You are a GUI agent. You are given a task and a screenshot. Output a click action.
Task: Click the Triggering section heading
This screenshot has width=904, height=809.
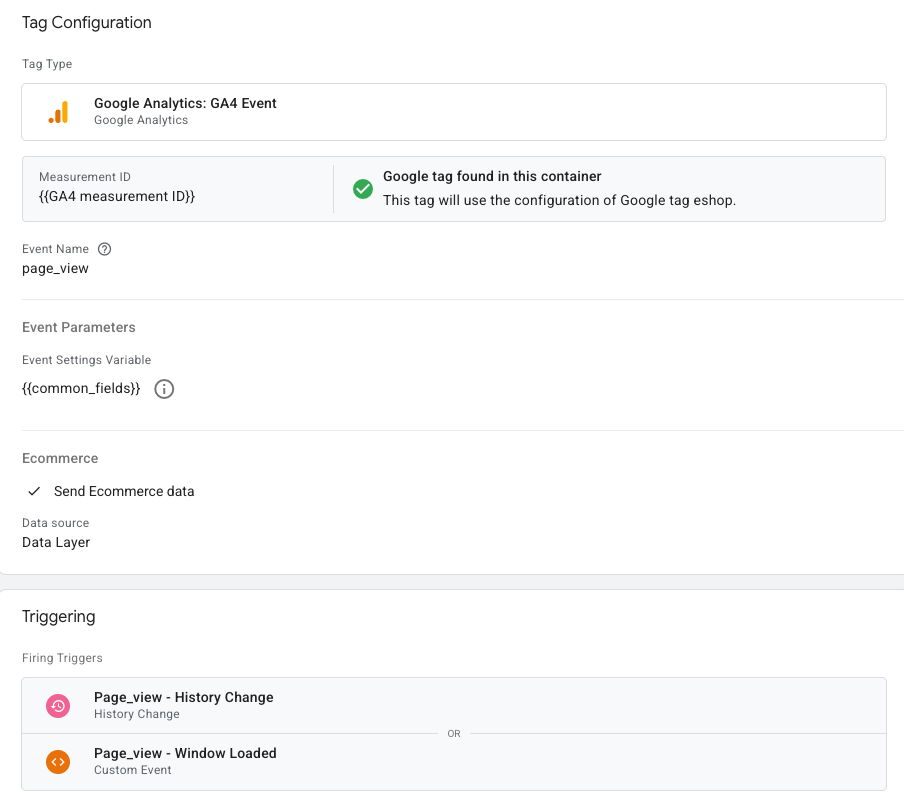click(x=59, y=616)
